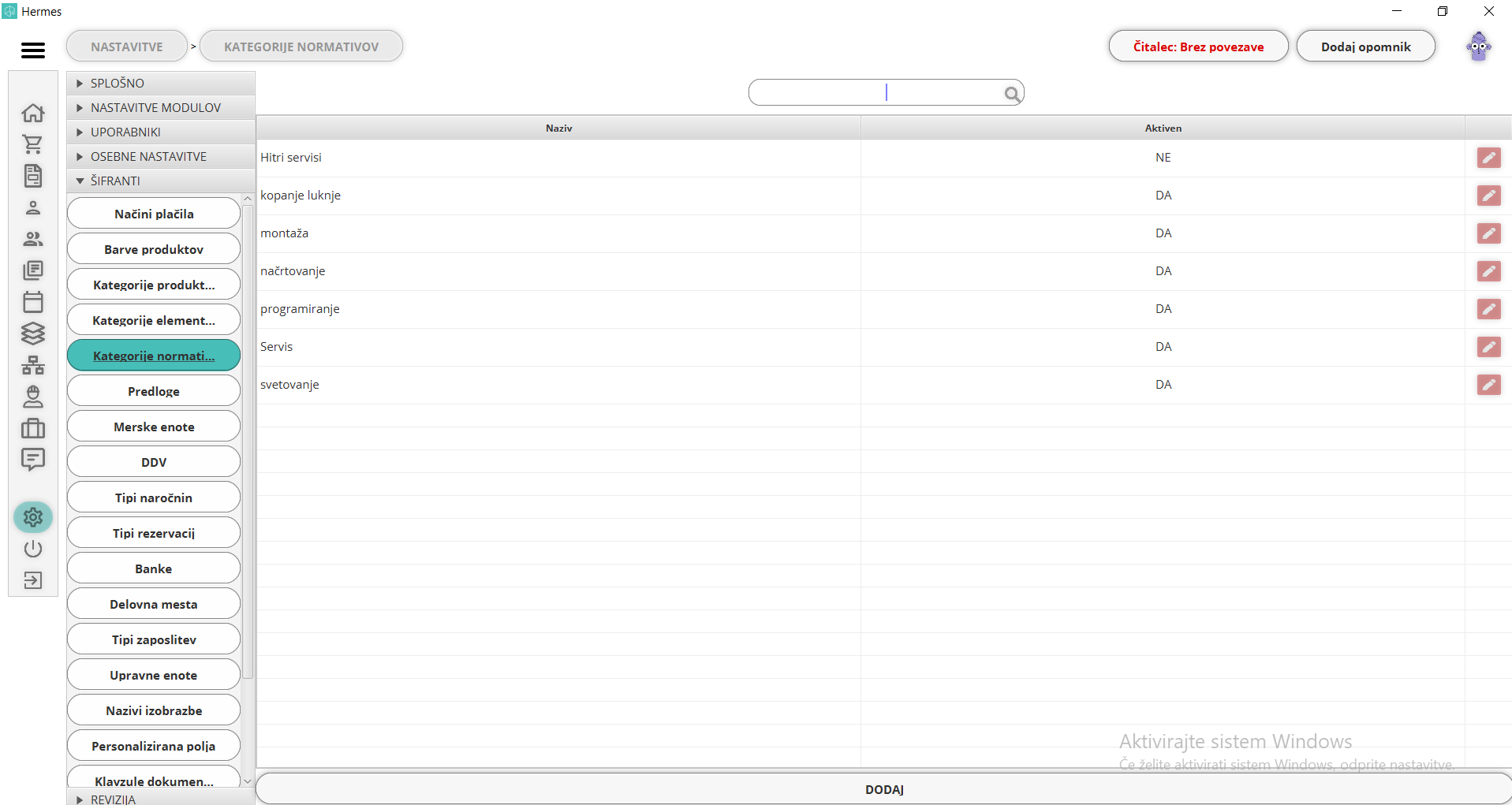The height and width of the screenshot is (805, 1512).
Task: Open the settings gear sidebar icon
Action: coord(33,517)
